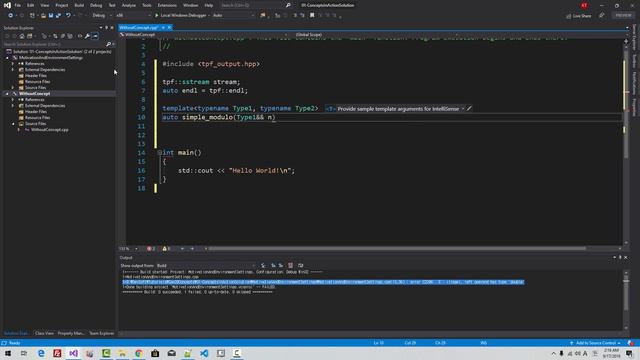
Task: Switch to the WithoutConcept.cpp editor tab
Action: pos(138,27)
